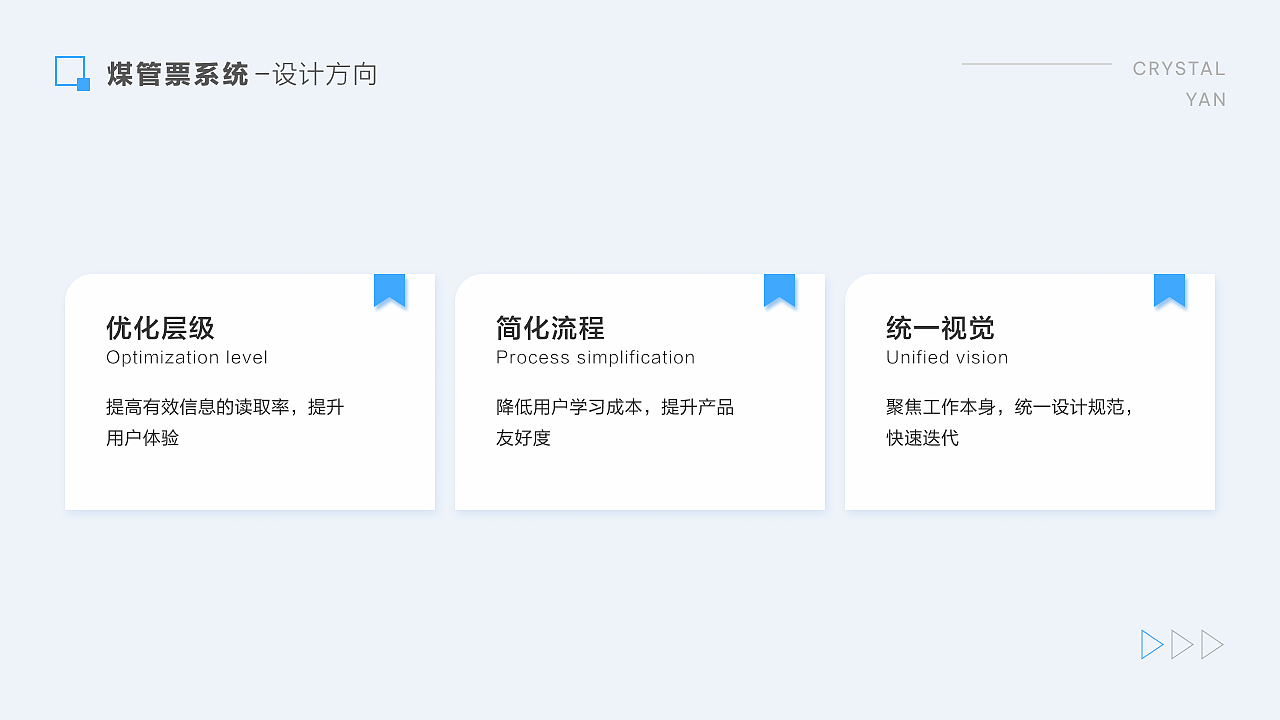Screen dimensions: 1280x720
Task: Click the bookmark ribbon on 优化层级 card
Action: pyautogui.click(x=390, y=291)
